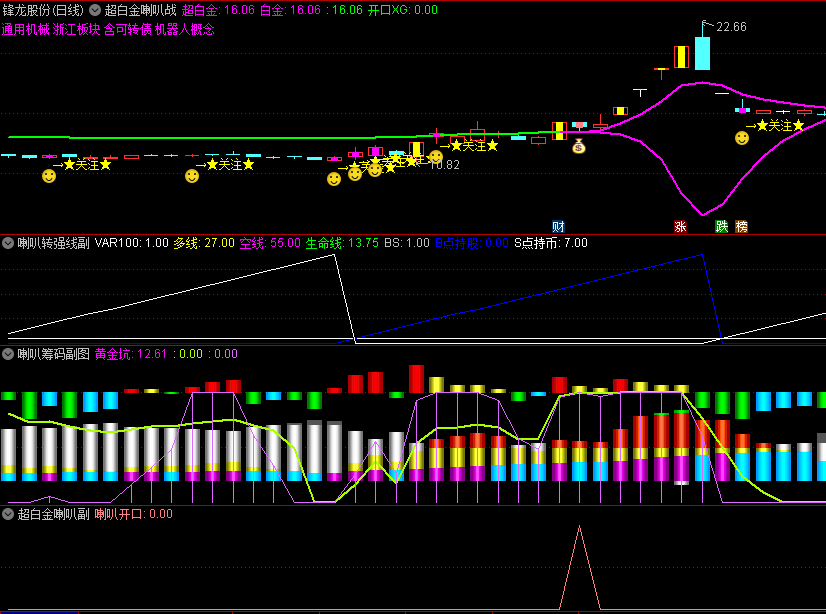826x614 pixels.
Task: Click the BS: 1.00 value
Action: (x=407, y=243)
